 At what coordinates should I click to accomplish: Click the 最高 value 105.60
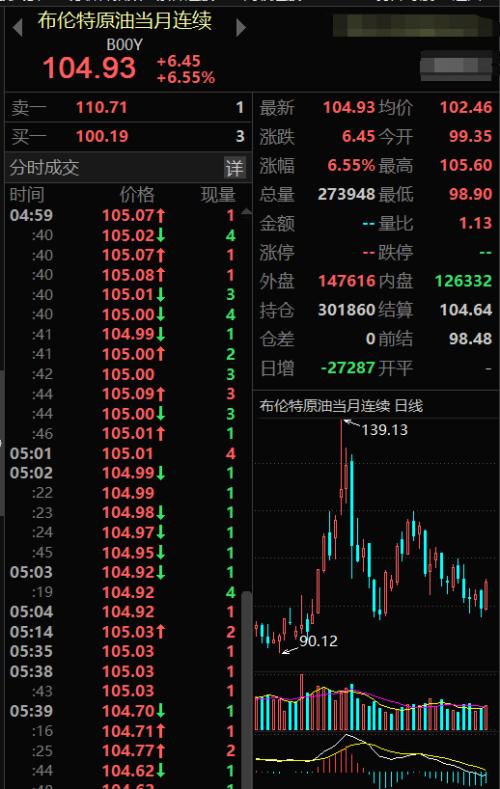pos(466,166)
